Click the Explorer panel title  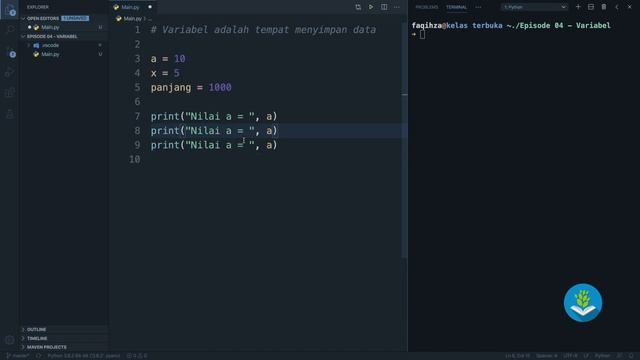click(x=38, y=7)
